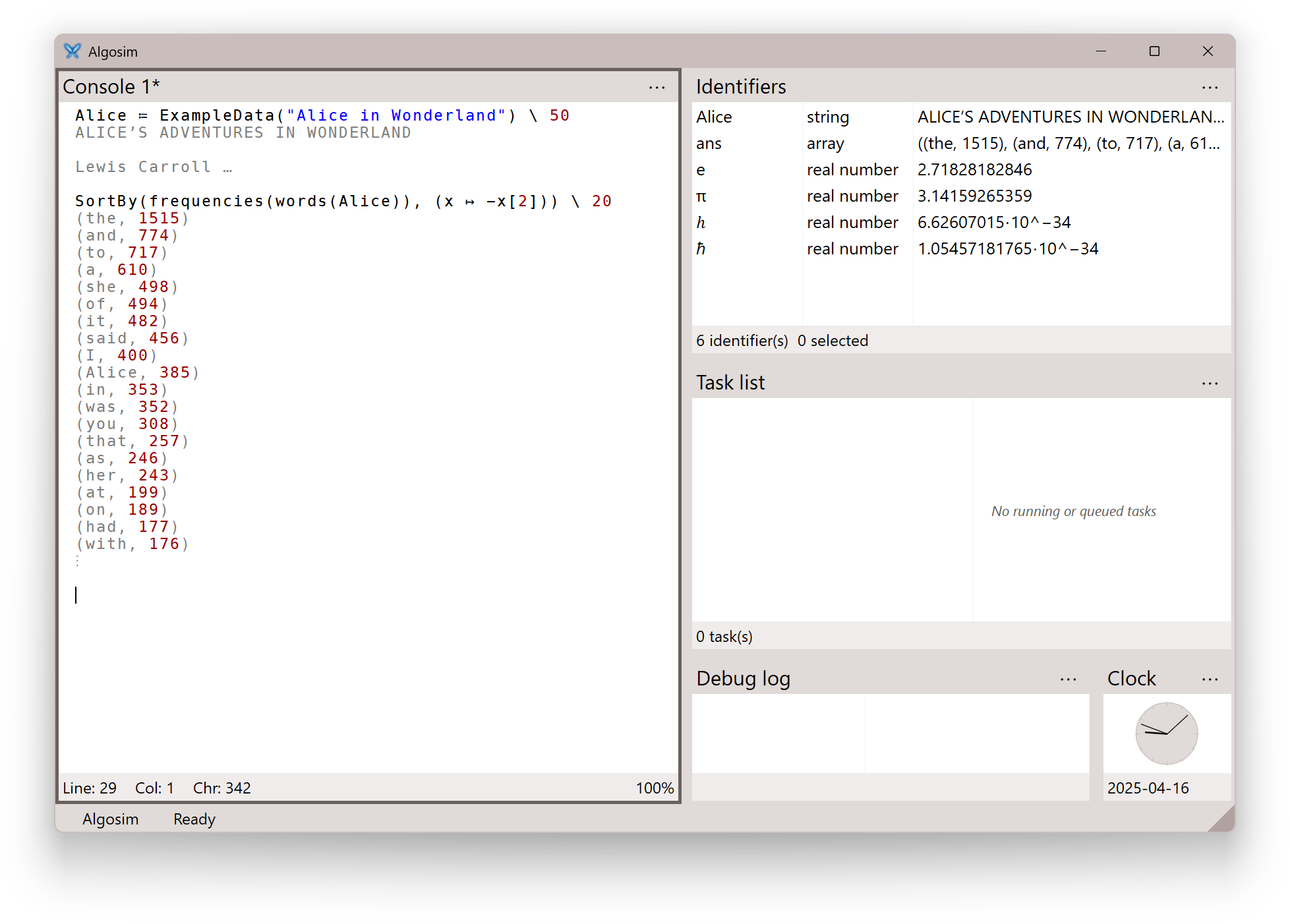Click the truncated output ellipsis below the list

click(x=78, y=561)
